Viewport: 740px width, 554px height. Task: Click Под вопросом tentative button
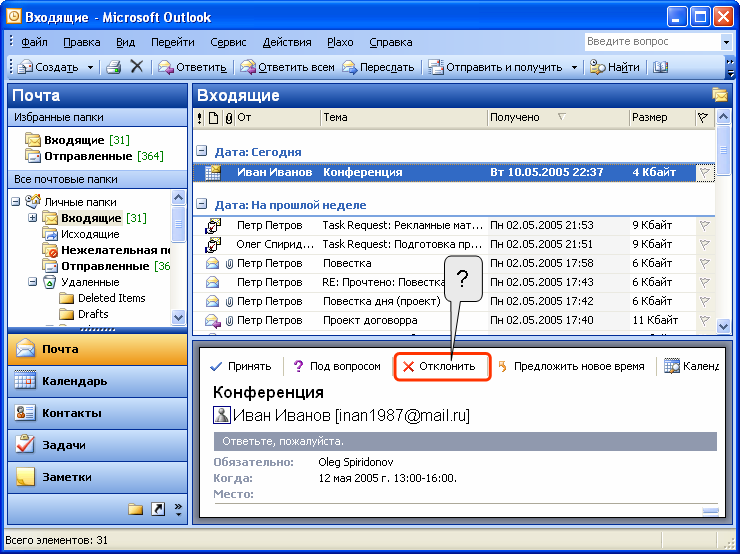tap(337, 366)
